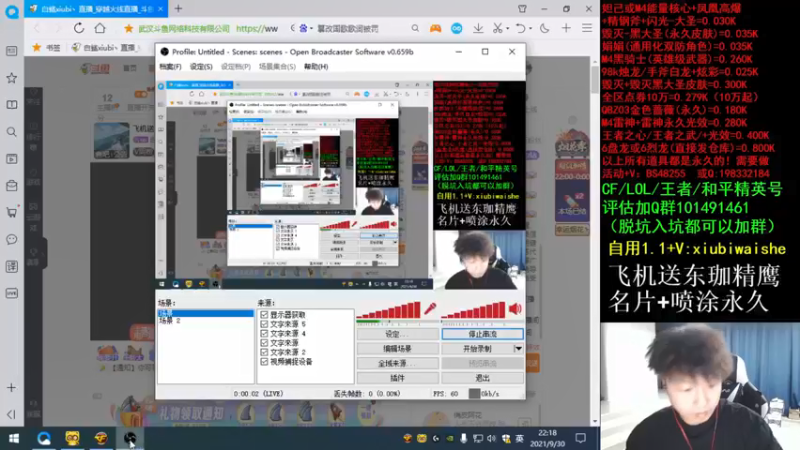The image size is (800, 450).
Task: Click the browser undo arrow icon
Action: [x=520, y=29]
